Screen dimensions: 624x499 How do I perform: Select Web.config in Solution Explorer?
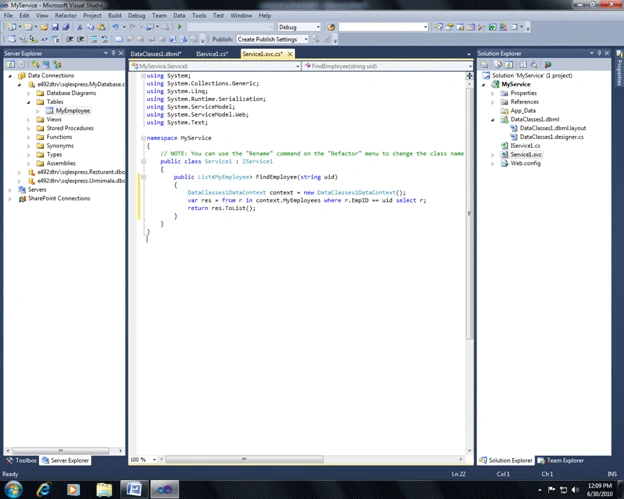coord(525,163)
